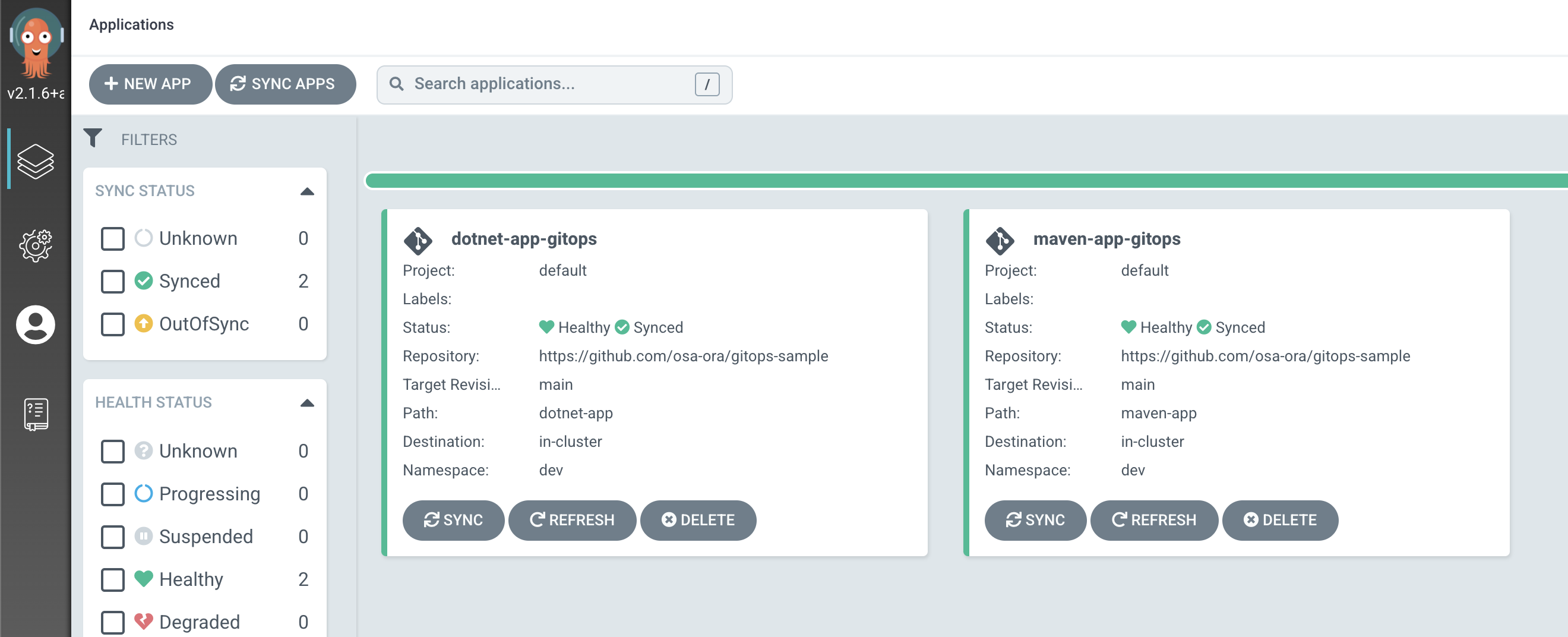Viewport: 1568px width, 637px height.
Task: Click the slash shortcut key icon in search
Action: coord(707,84)
